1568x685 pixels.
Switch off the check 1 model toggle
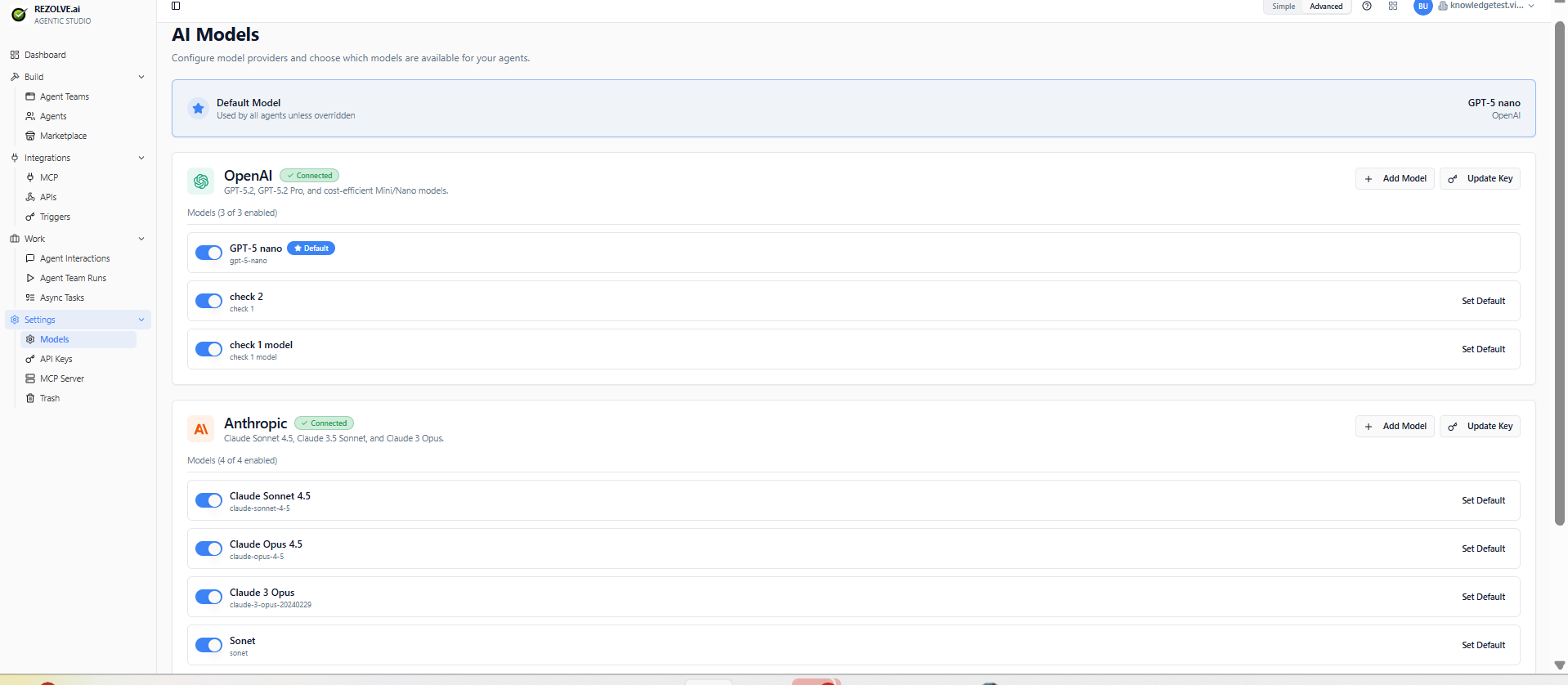pos(208,349)
